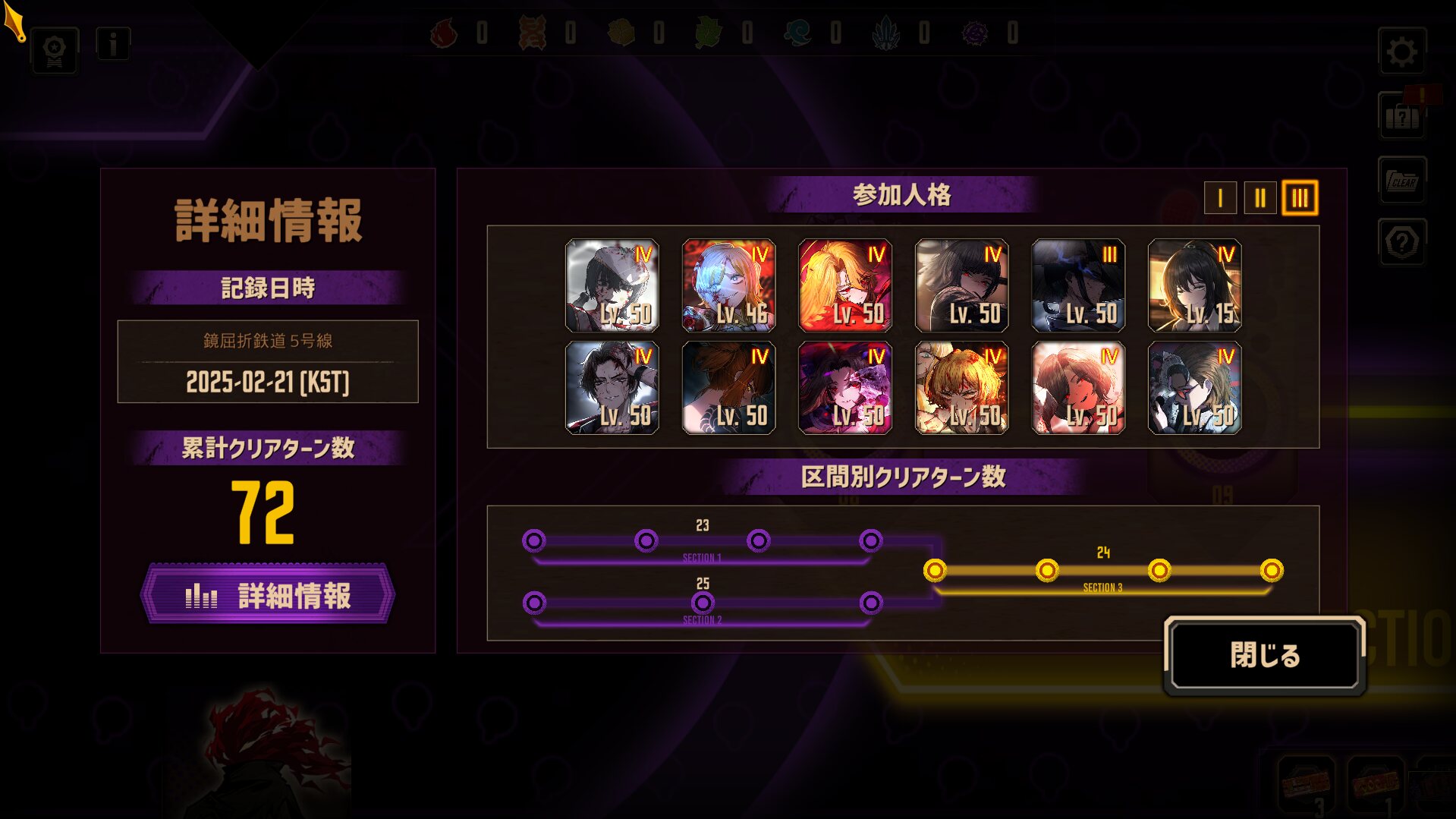Click the question mark help icon

(x=1401, y=243)
